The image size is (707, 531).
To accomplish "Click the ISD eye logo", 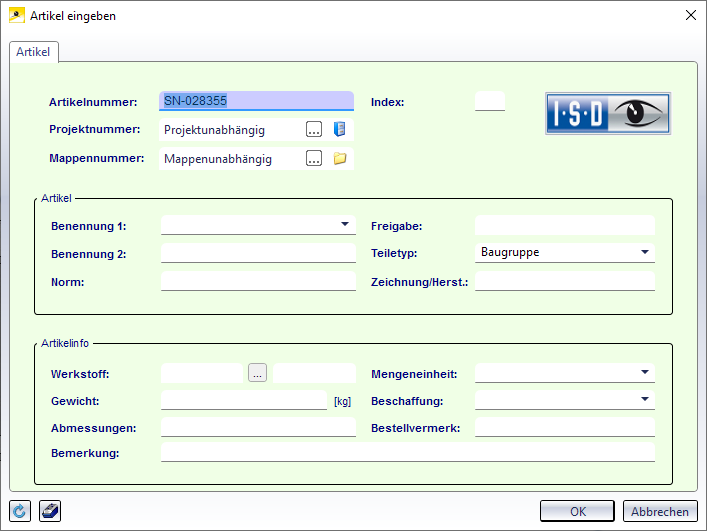I will pos(607,114).
